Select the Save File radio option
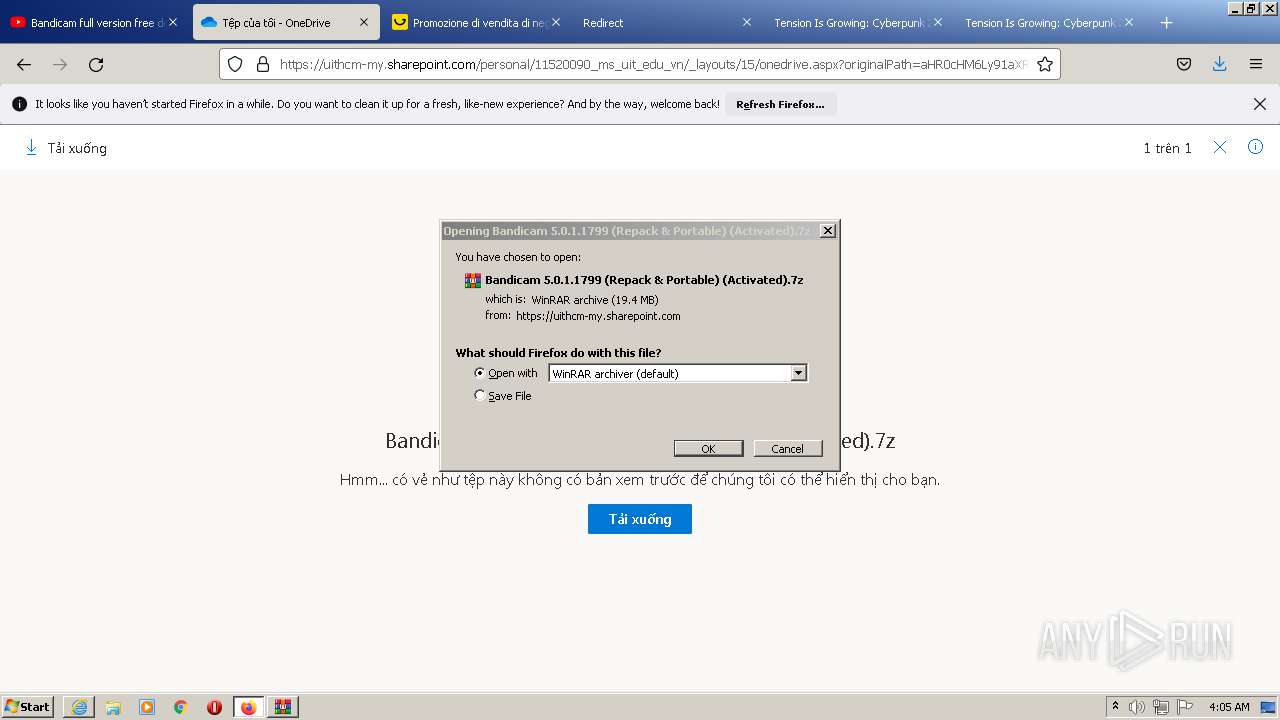The width and height of the screenshot is (1280, 720). click(x=480, y=396)
